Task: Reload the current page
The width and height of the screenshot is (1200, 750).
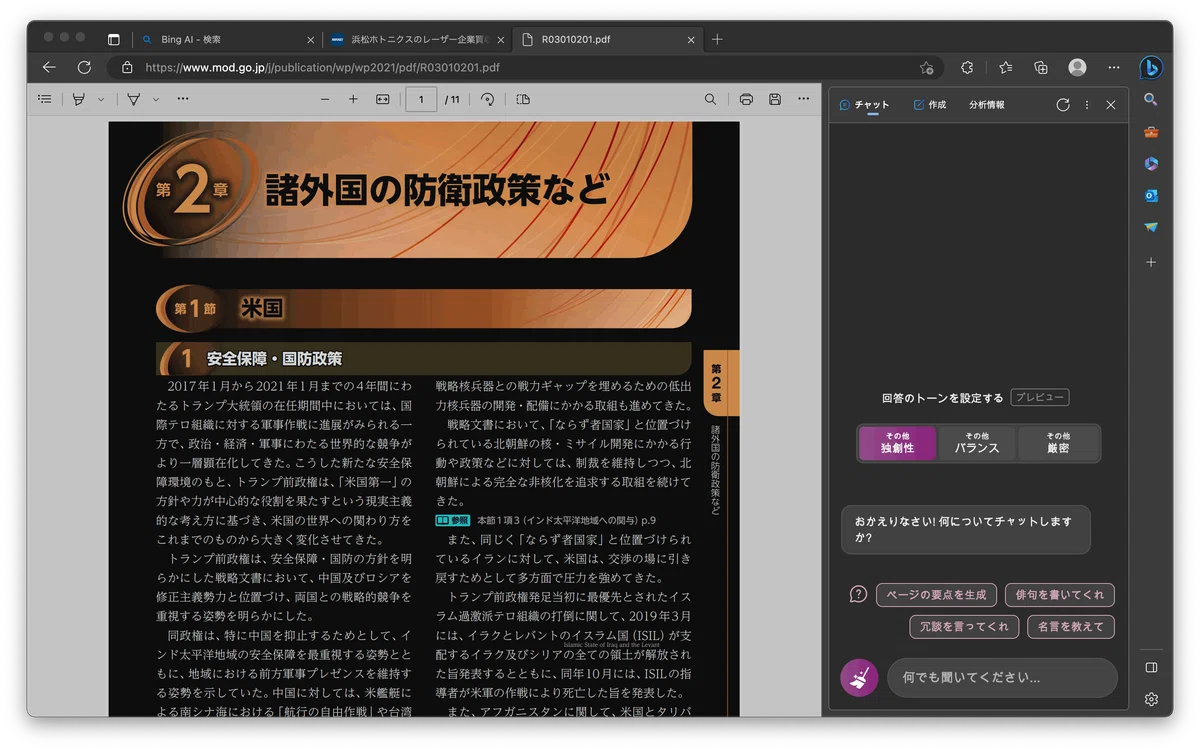Action: click(85, 67)
